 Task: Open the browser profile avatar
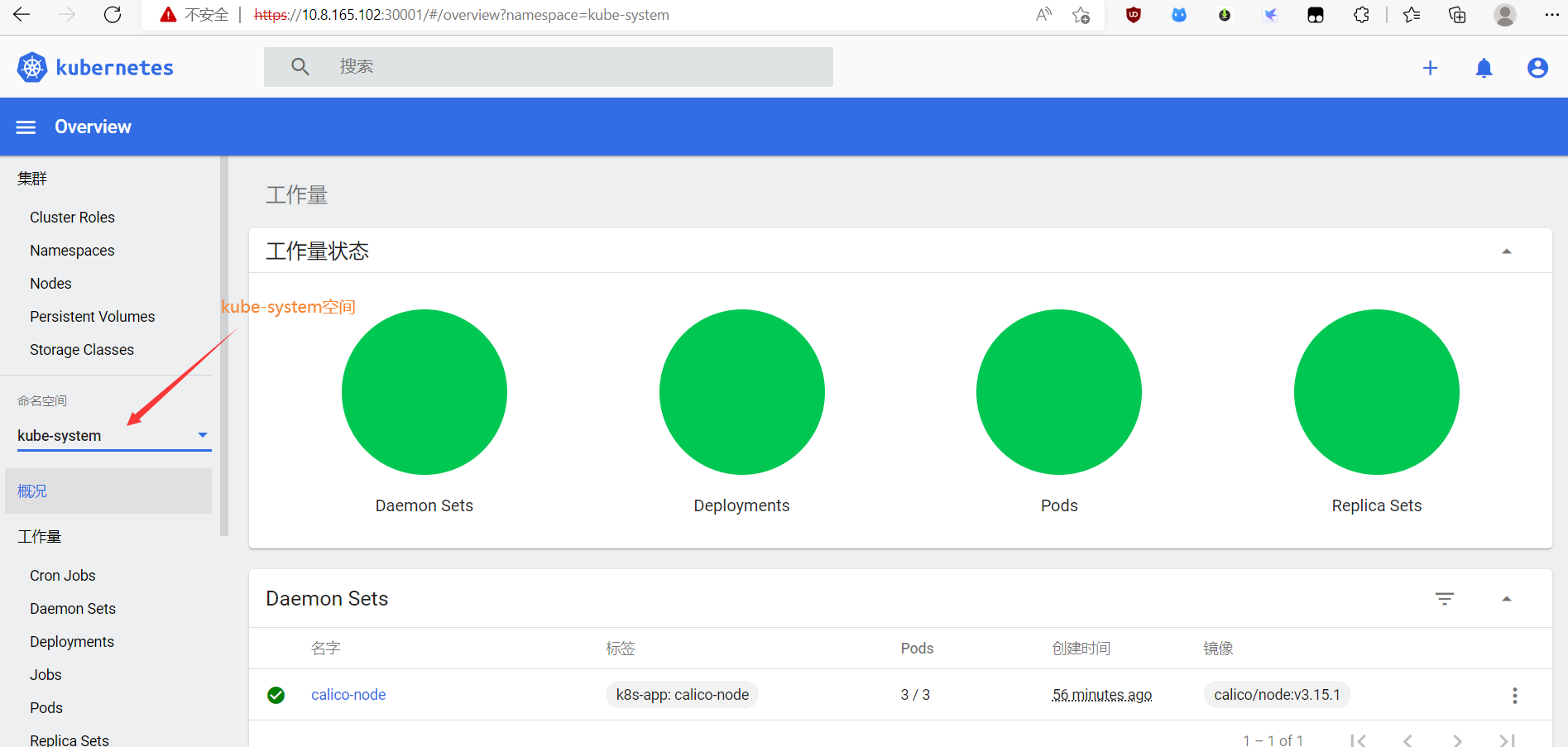pyautogui.click(x=1505, y=15)
